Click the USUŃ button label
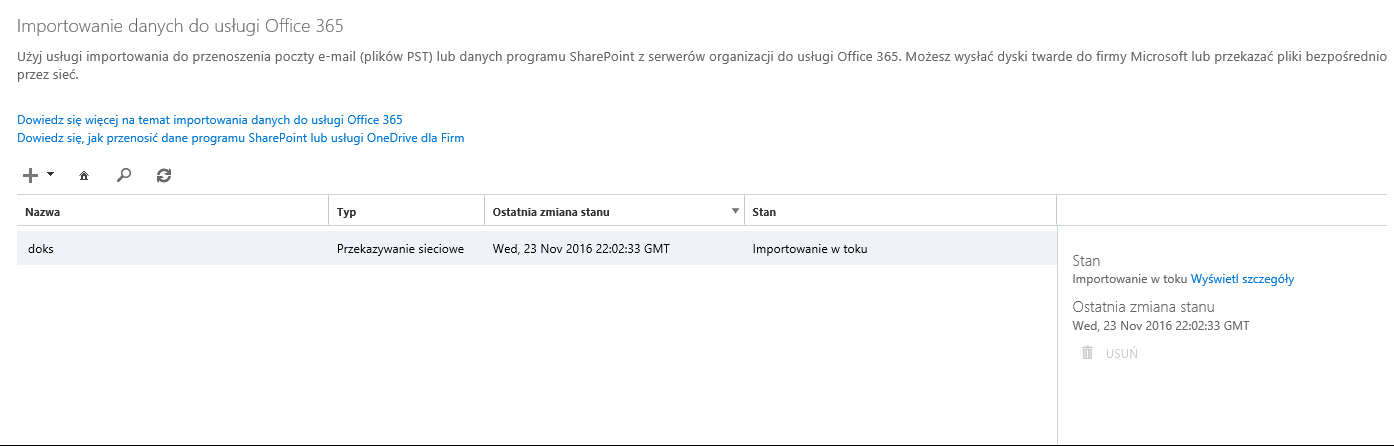This screenshot has height=446, width=1394. tap(1121, 354)
